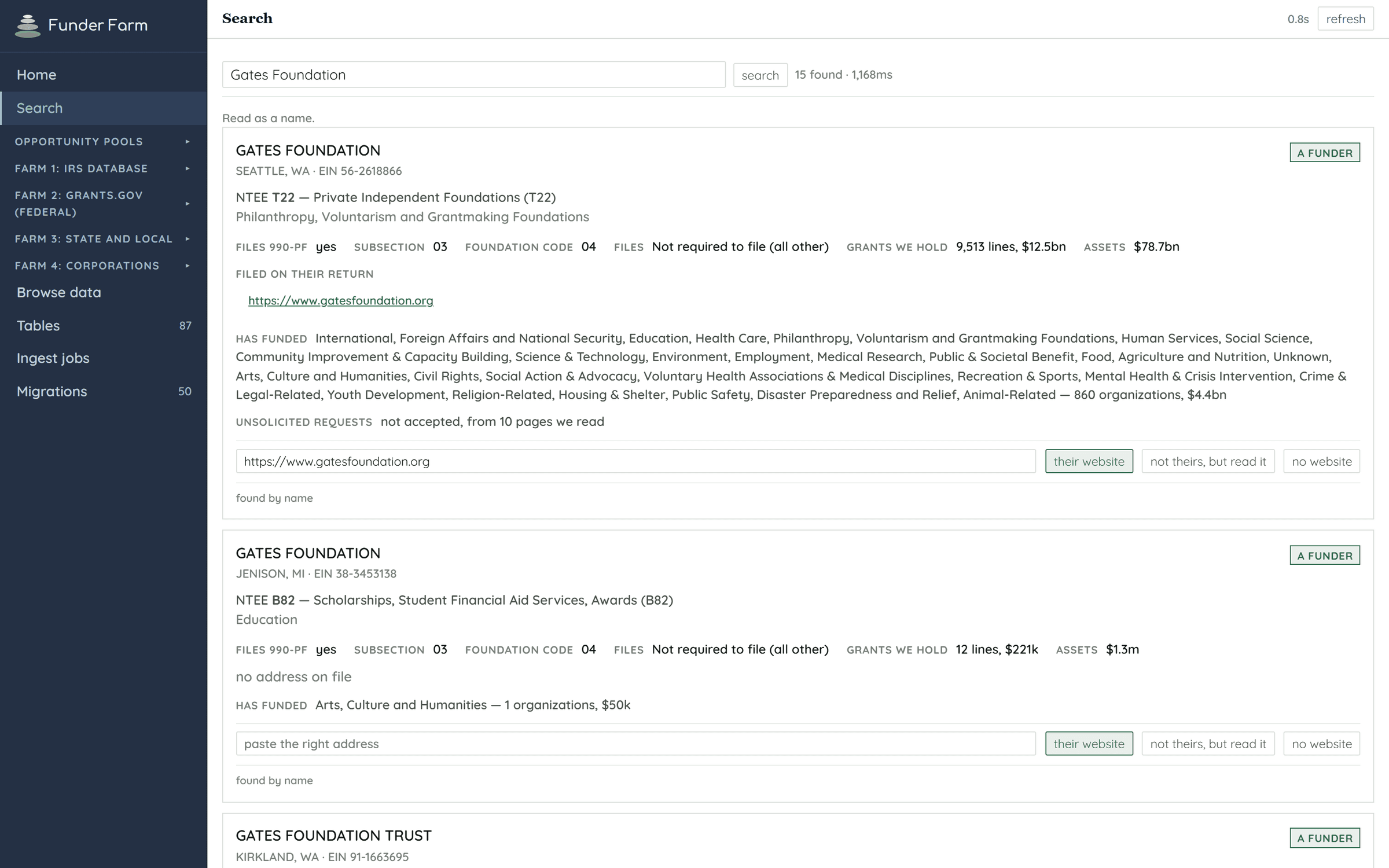Image resolution: width=1389 pixels, height=868 pixels.
Task: Click '12 lines, $221k' grants value
Action: 997,649
